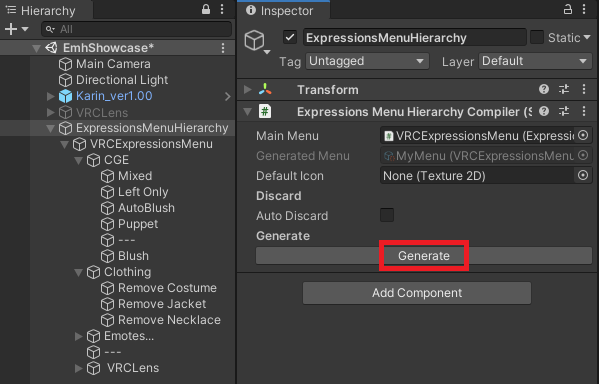The image size is (599, 384).
Task: Click the plus create object icon in Hierarchy
Action: (11, 29)
